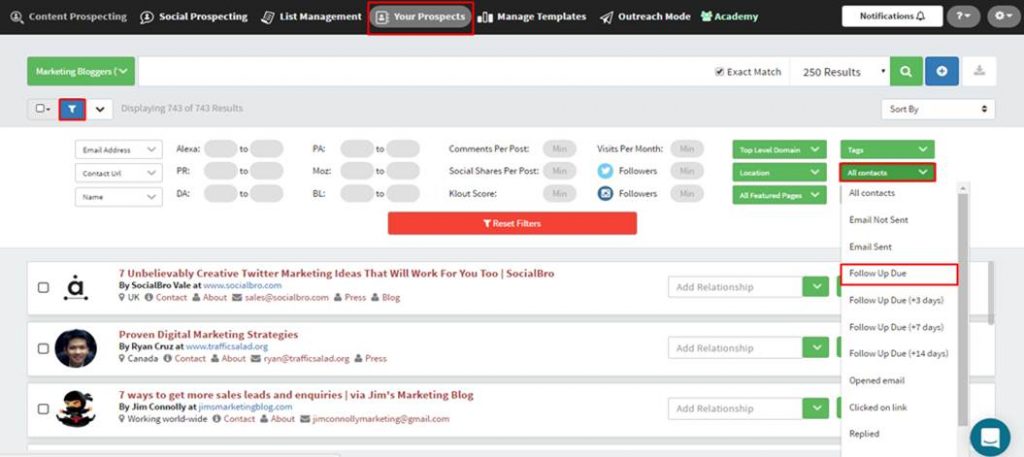Viewport: 1024px width, 457px height.
Task: Click the main search text field
Action: [424, 72]
